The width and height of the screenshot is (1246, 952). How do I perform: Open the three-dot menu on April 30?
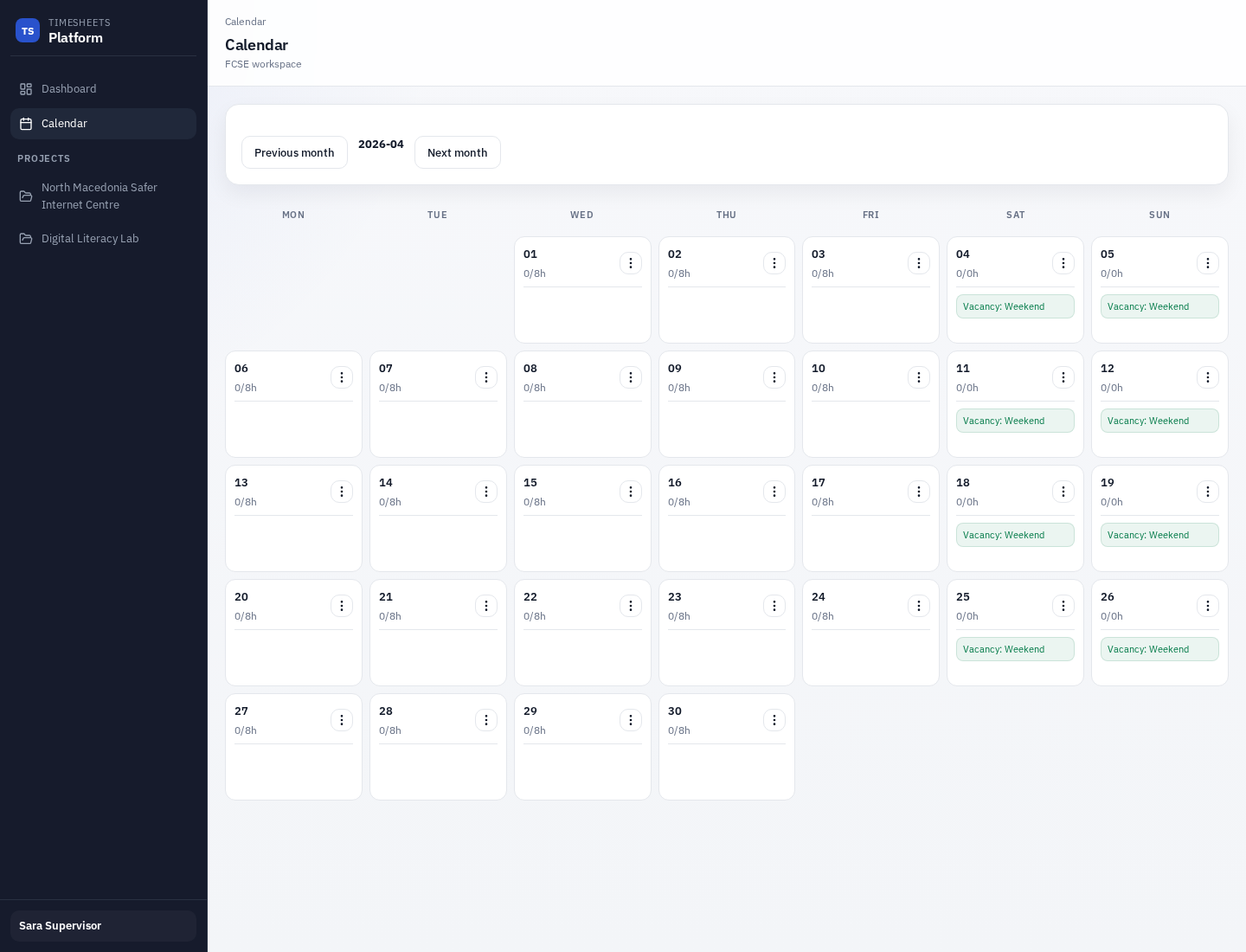click(774, 720)
